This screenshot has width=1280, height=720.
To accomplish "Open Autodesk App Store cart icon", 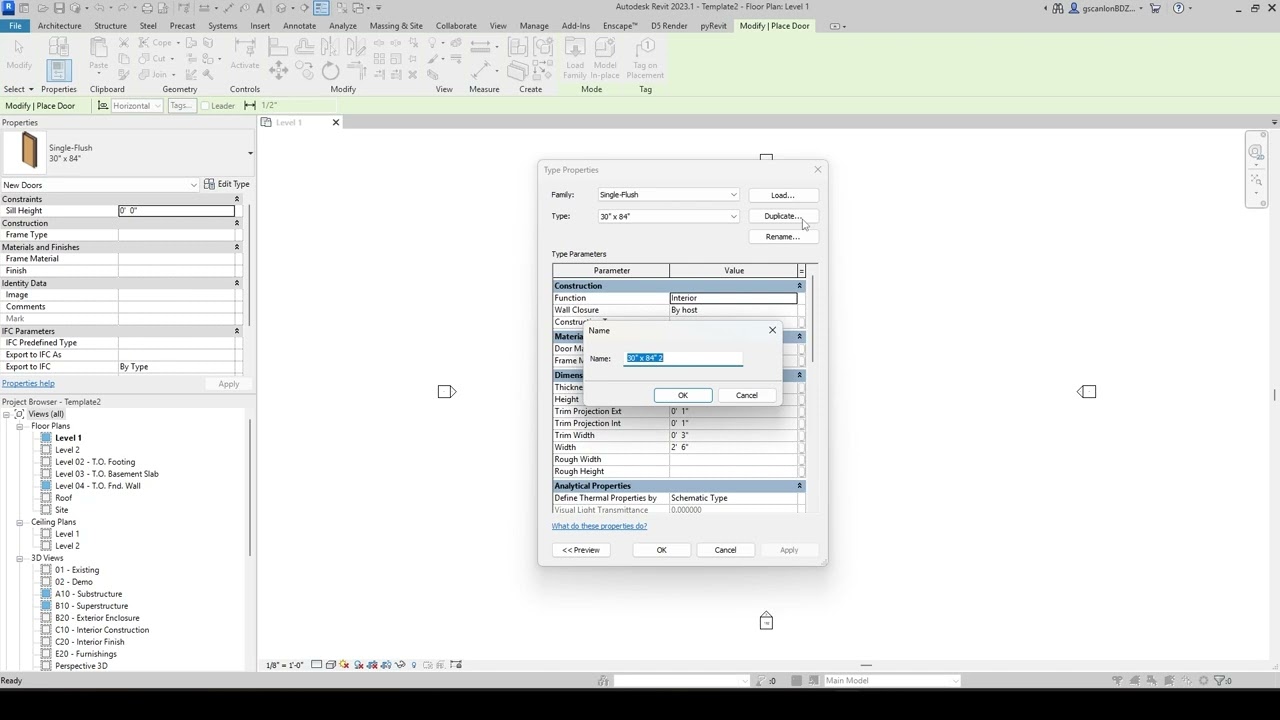I will coord(1156,8).
